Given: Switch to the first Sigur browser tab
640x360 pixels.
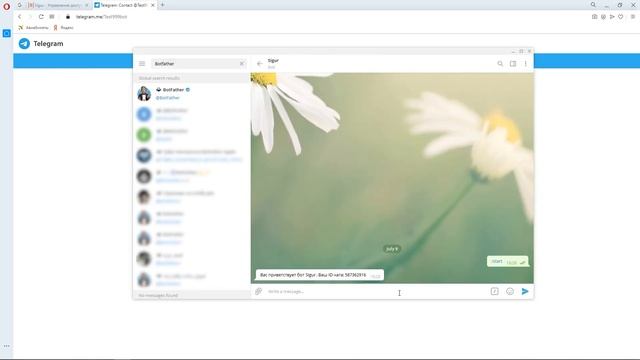Looking at the screenshot, I should pos(57,5).
